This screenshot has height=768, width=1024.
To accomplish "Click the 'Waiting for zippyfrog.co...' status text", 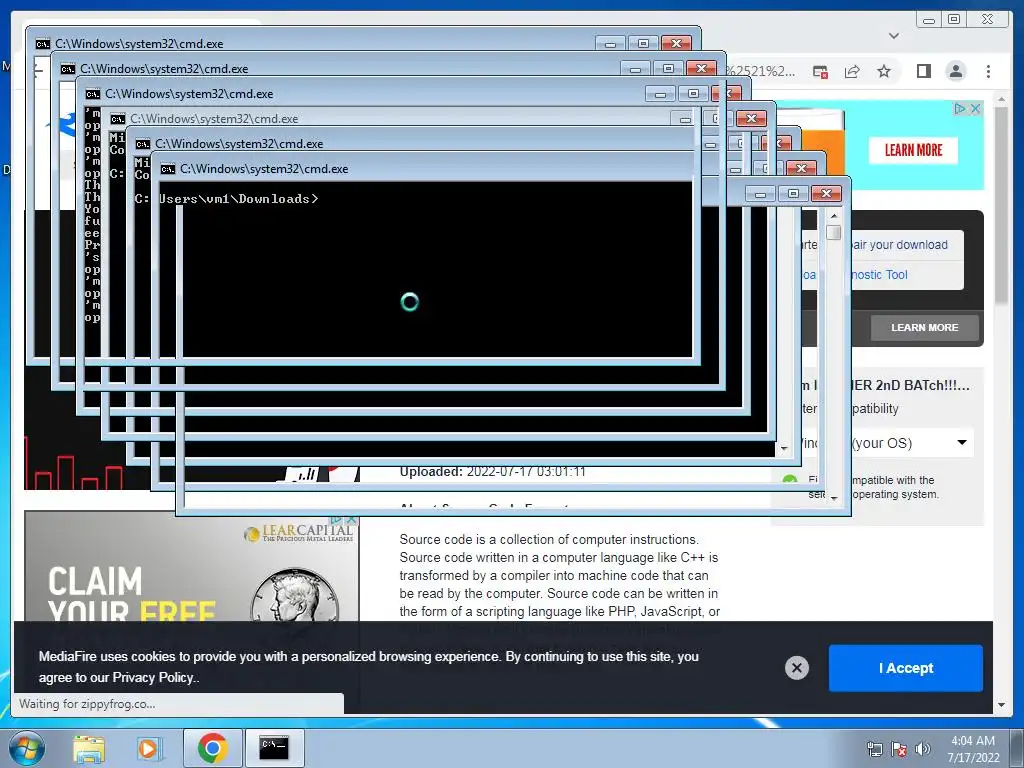I will pos(87,704).
